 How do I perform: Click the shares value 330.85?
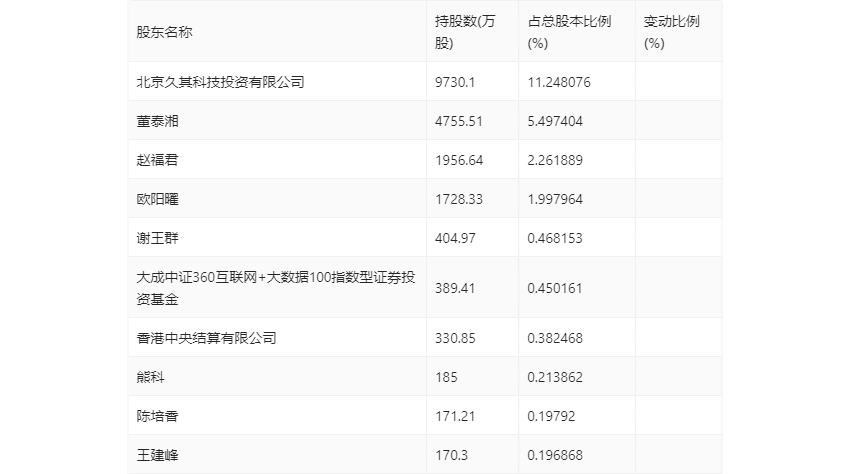(x=455, y=338)
